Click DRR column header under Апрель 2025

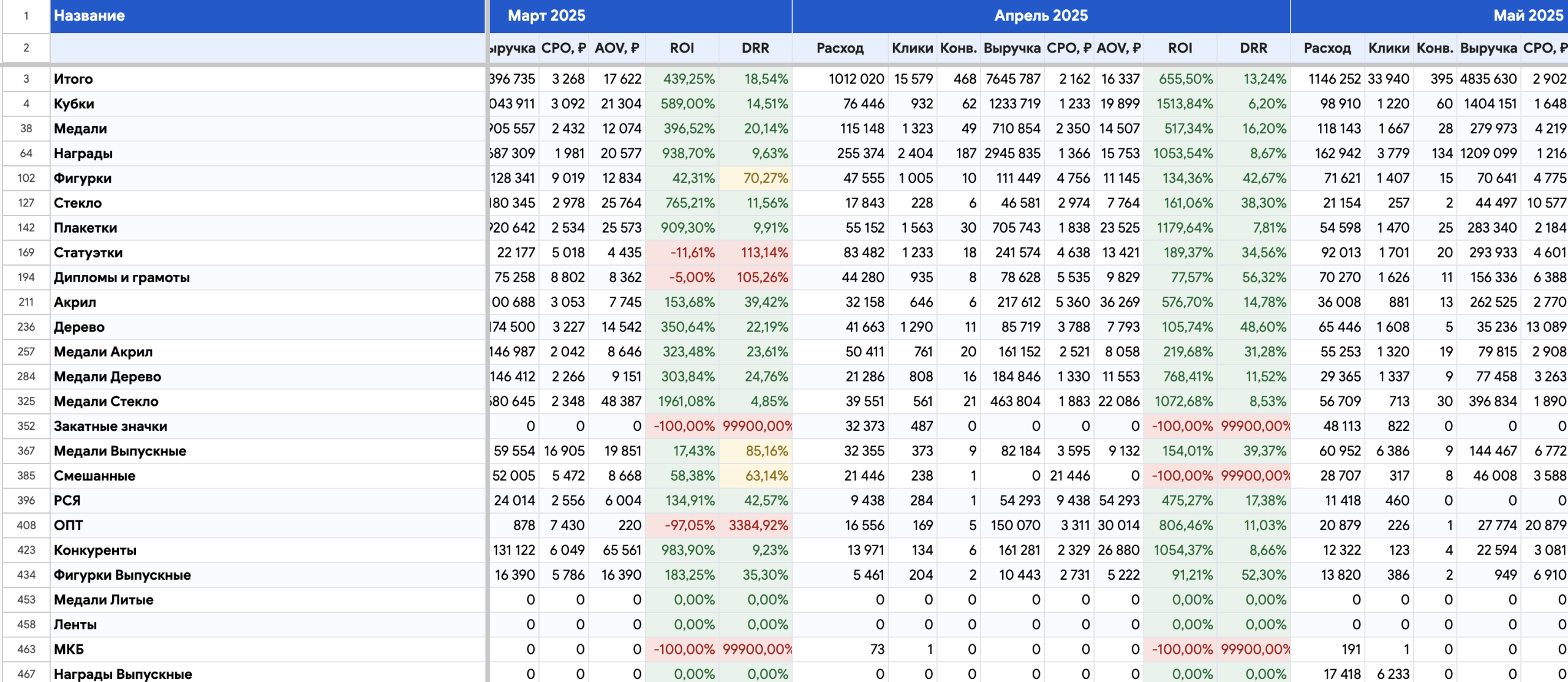(x=1253, y=48)
